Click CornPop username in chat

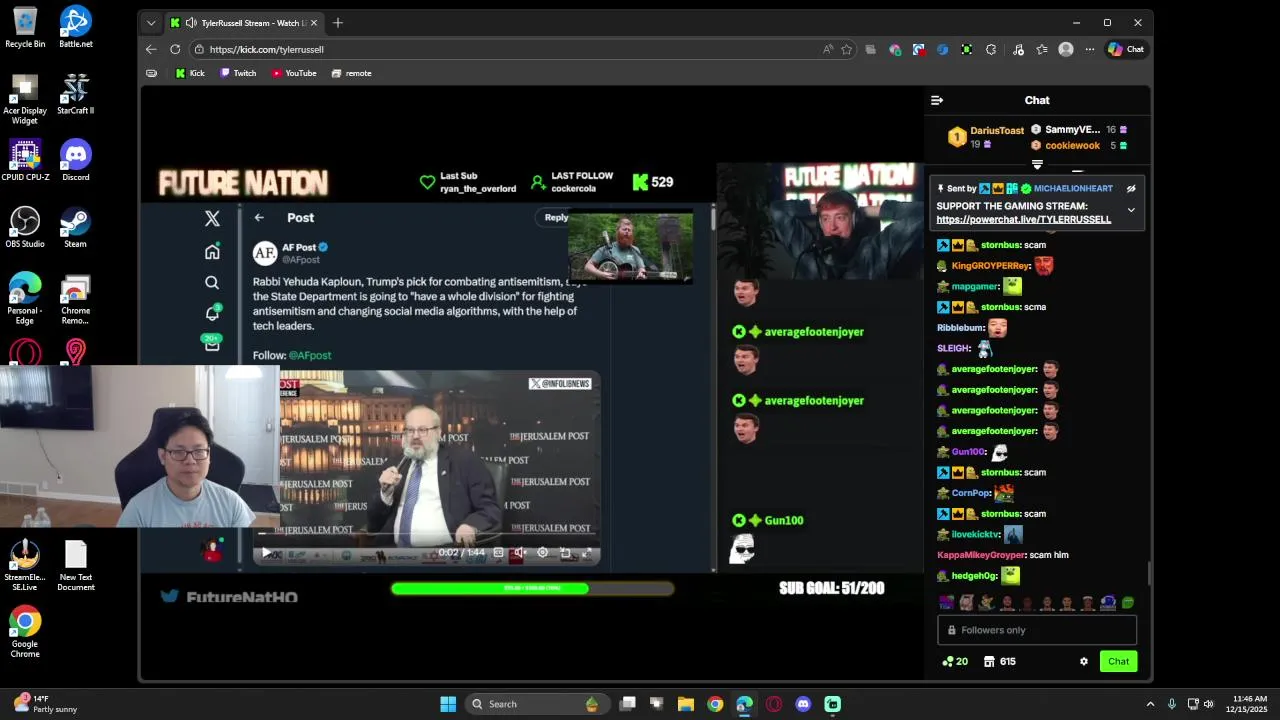tap(970, 493)
